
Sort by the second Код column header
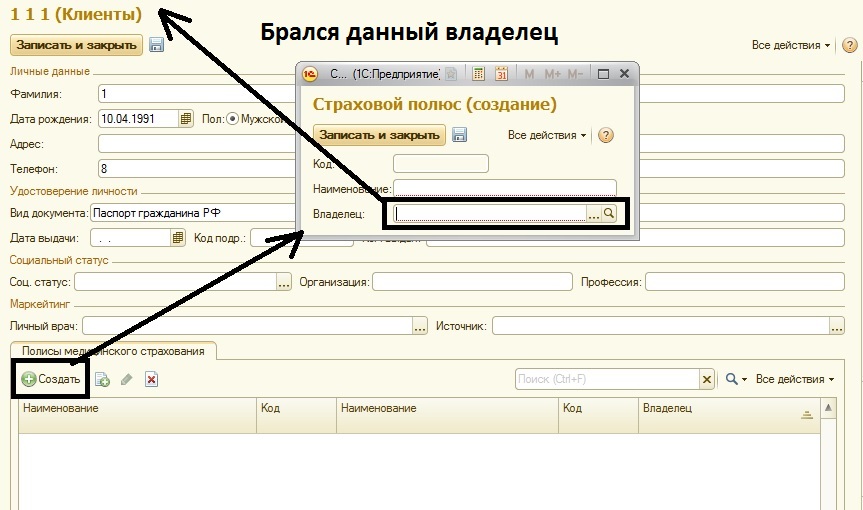[598, 415]
